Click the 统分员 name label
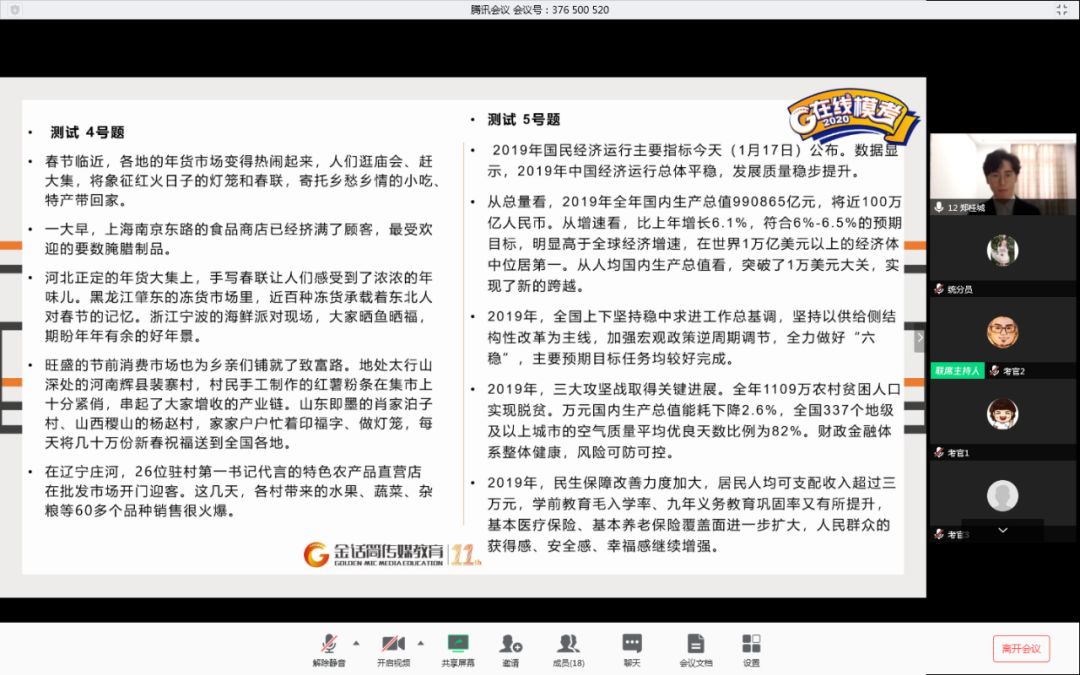The image size is (1080, 675). pyautogui.click(x=960, y=290)
